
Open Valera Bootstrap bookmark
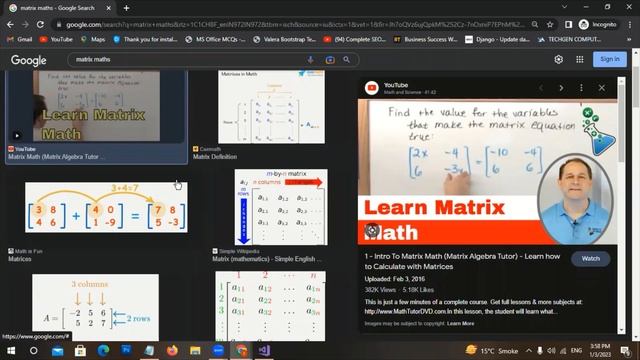pos(284,40)
